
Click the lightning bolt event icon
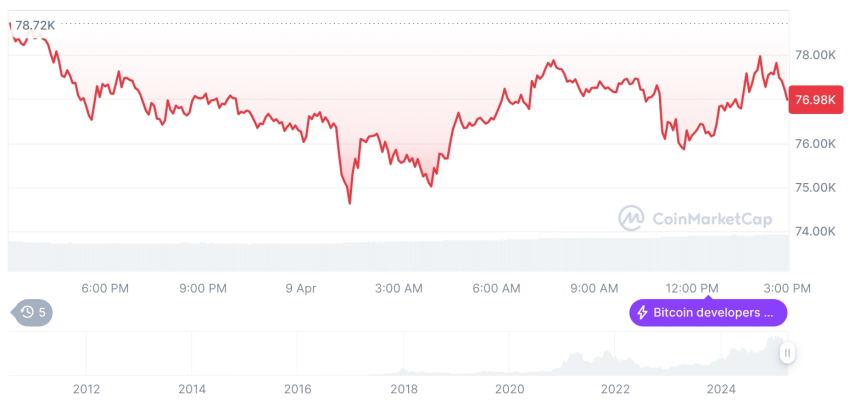tap(642, 313)
